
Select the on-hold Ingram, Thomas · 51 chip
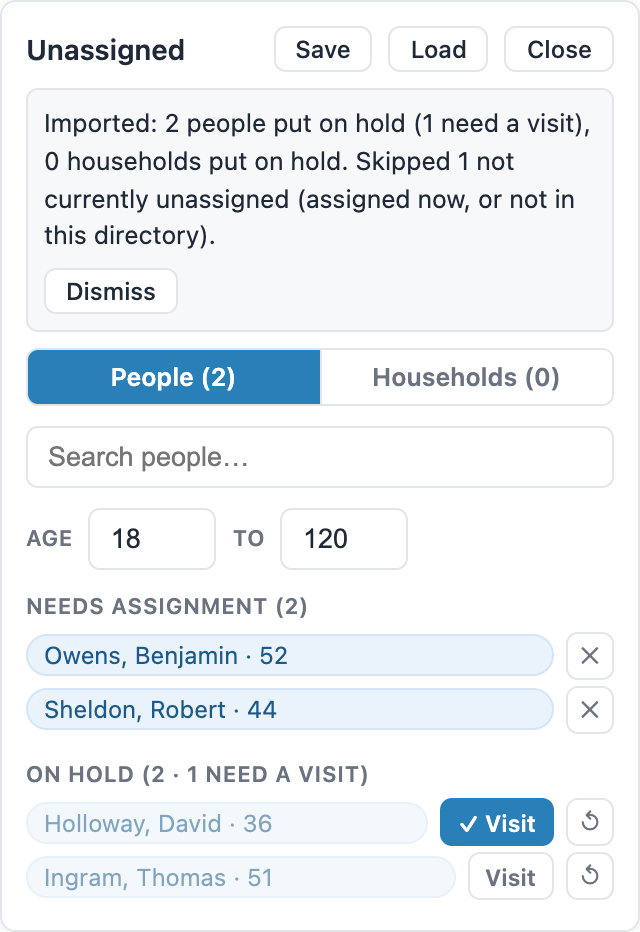241,878
